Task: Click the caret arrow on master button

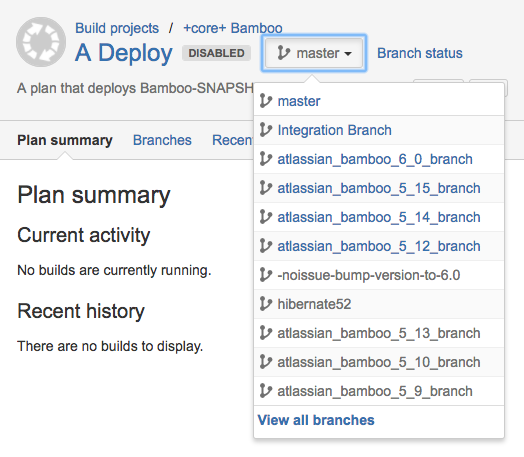Action: [x=348, y=54]
